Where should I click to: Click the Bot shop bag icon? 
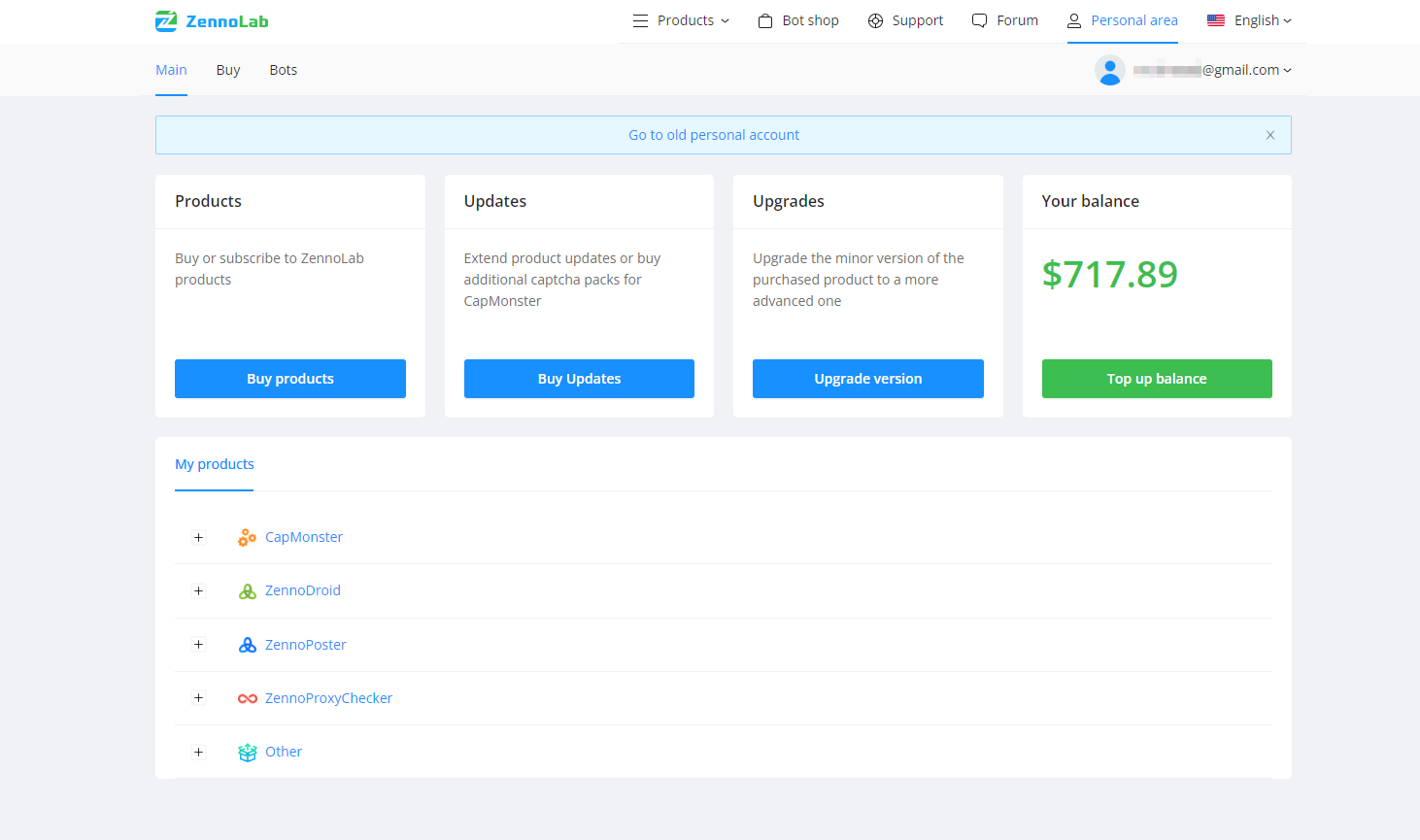pos(765,20)
